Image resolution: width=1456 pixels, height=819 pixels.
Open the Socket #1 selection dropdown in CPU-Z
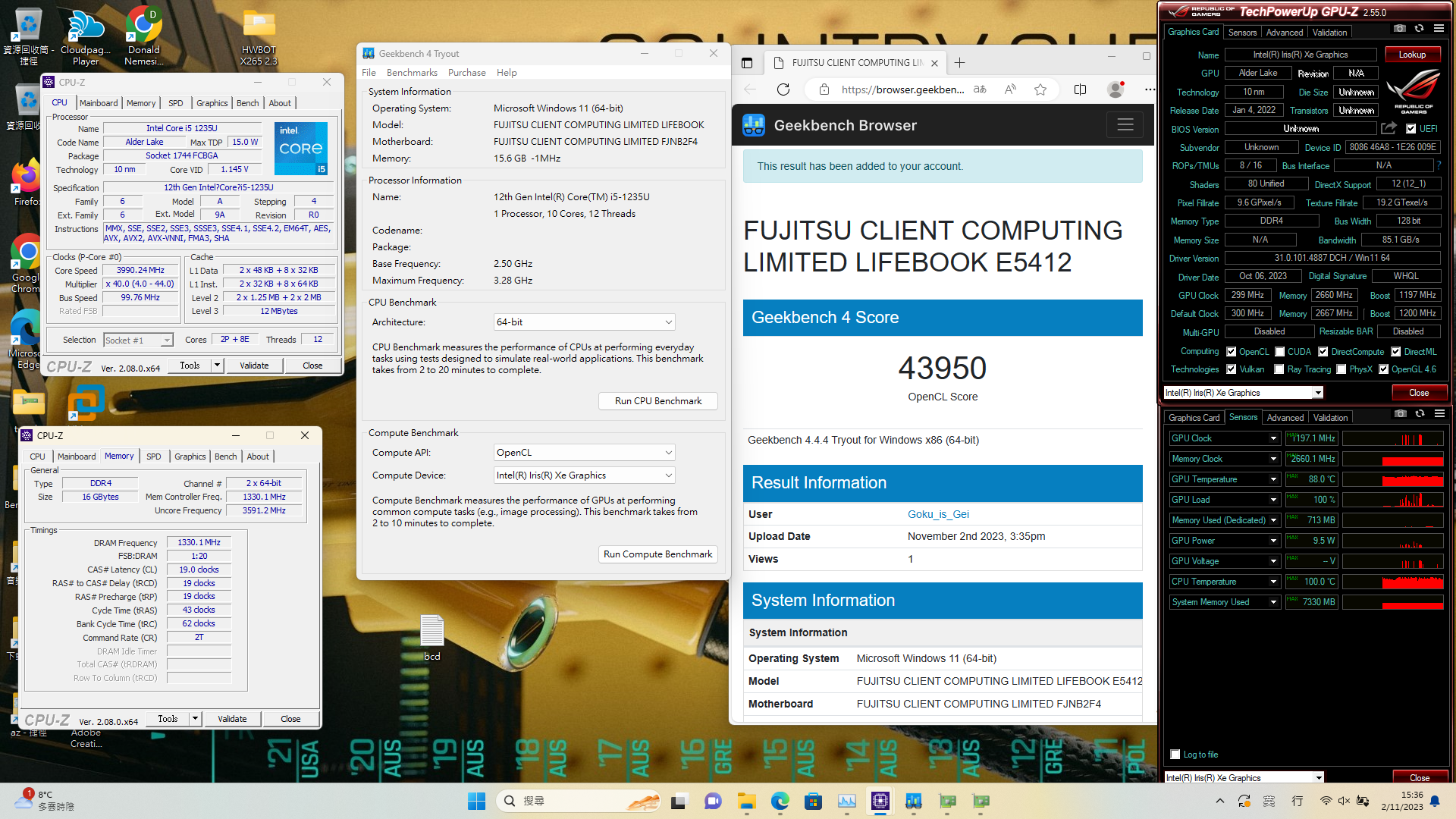pyautogui.click(x=139, y=340)
